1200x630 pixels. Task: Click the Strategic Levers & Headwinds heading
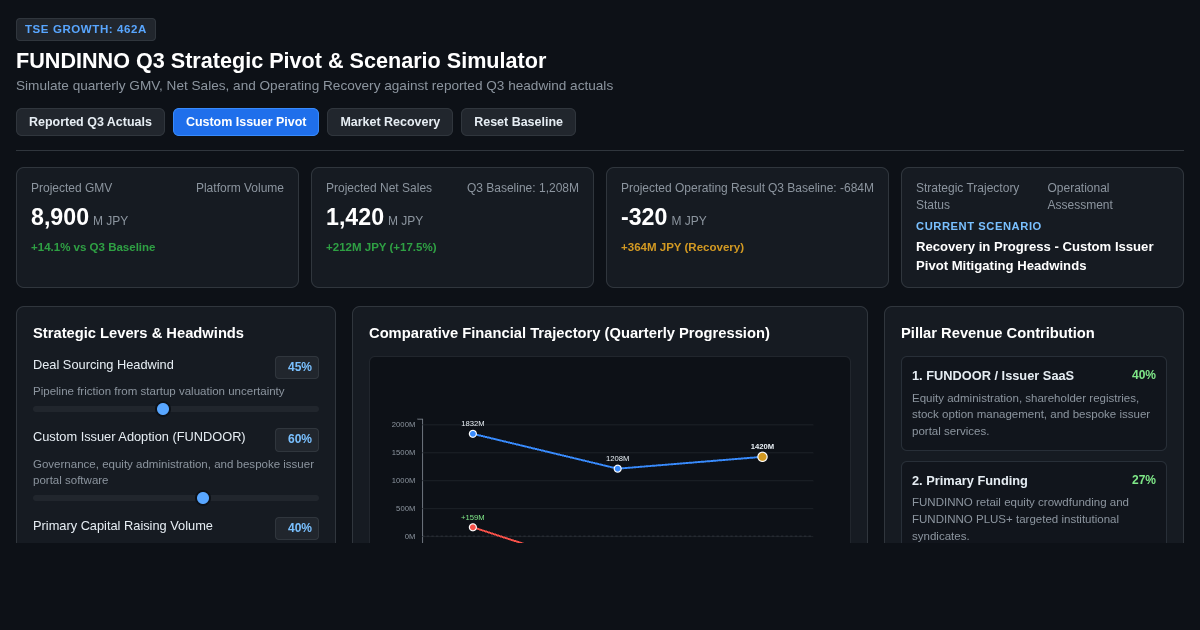(138, 333)
